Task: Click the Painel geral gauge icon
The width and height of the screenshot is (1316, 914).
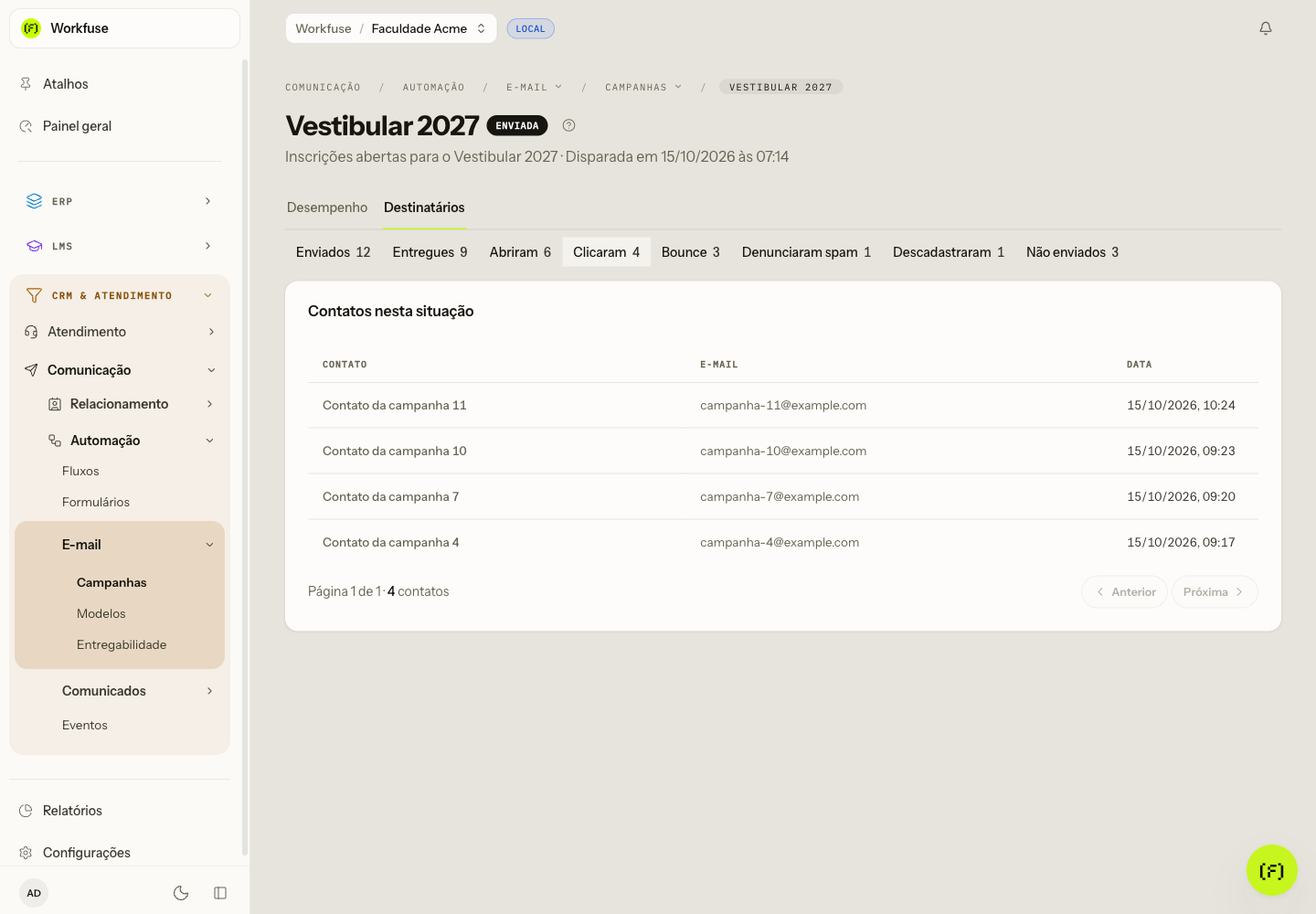Action: [x=26, y=126]
